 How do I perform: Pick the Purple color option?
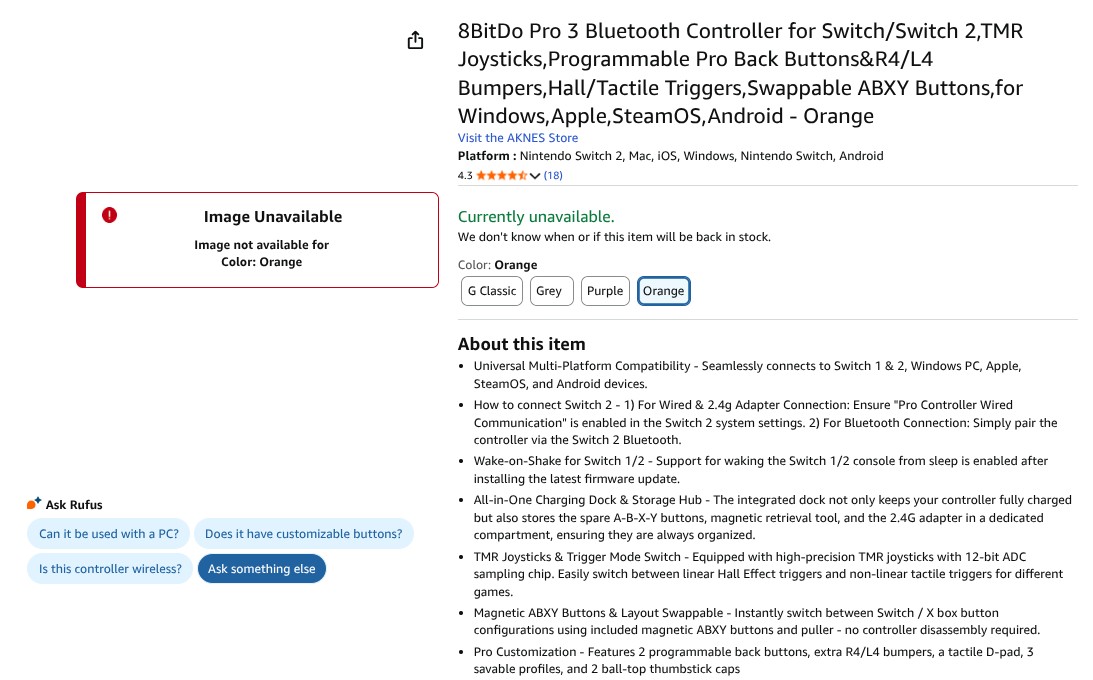click(605, 291)
